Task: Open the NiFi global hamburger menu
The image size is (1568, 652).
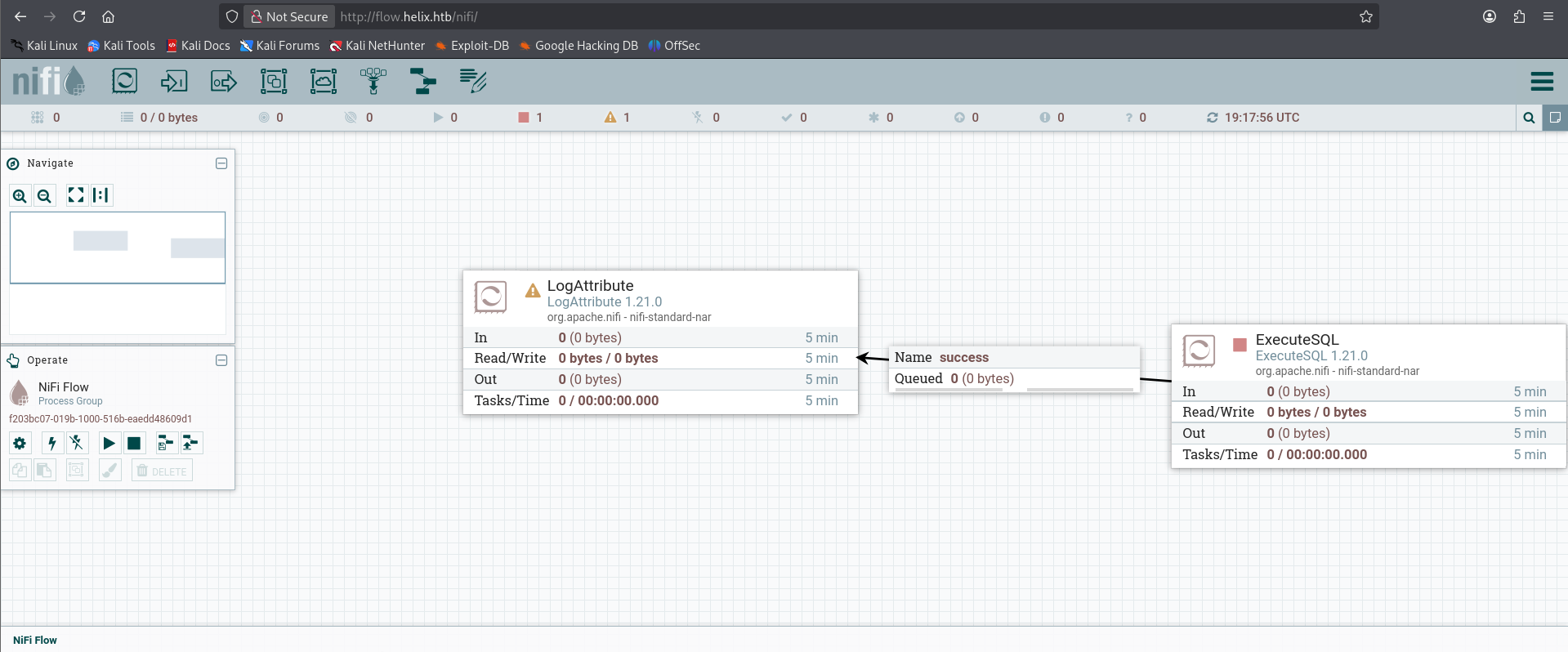Action: pyautogui.click(x=1542, y=81)
